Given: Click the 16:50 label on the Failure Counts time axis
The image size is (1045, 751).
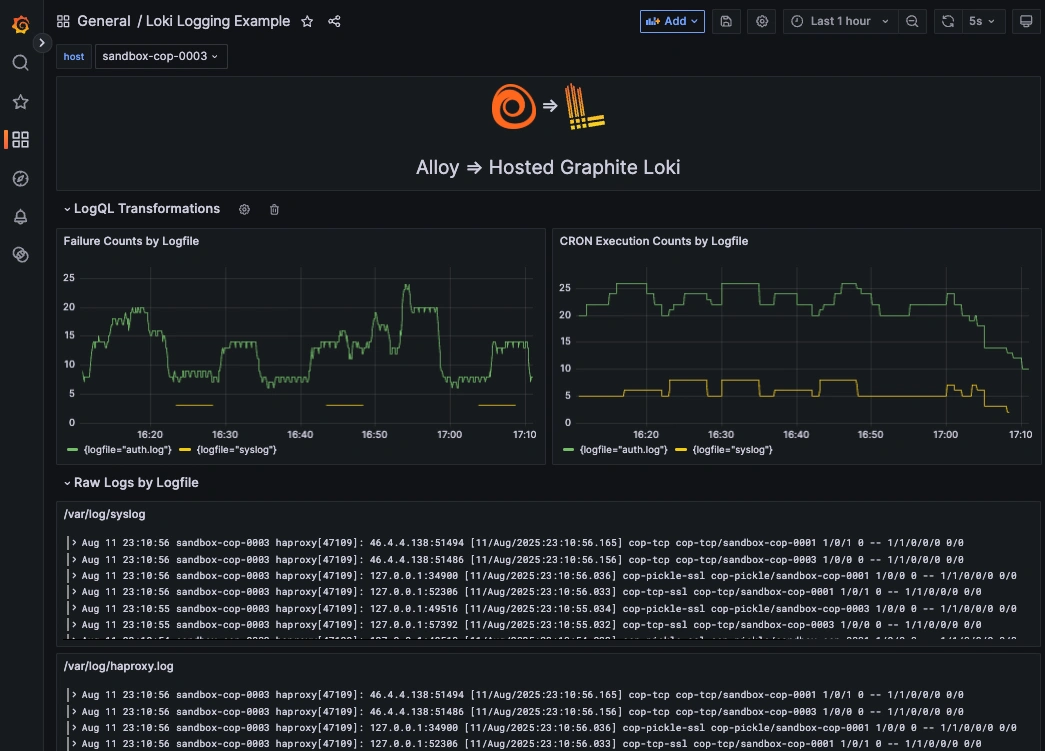Looking at the screenshot, I should (x=375, y=434).
